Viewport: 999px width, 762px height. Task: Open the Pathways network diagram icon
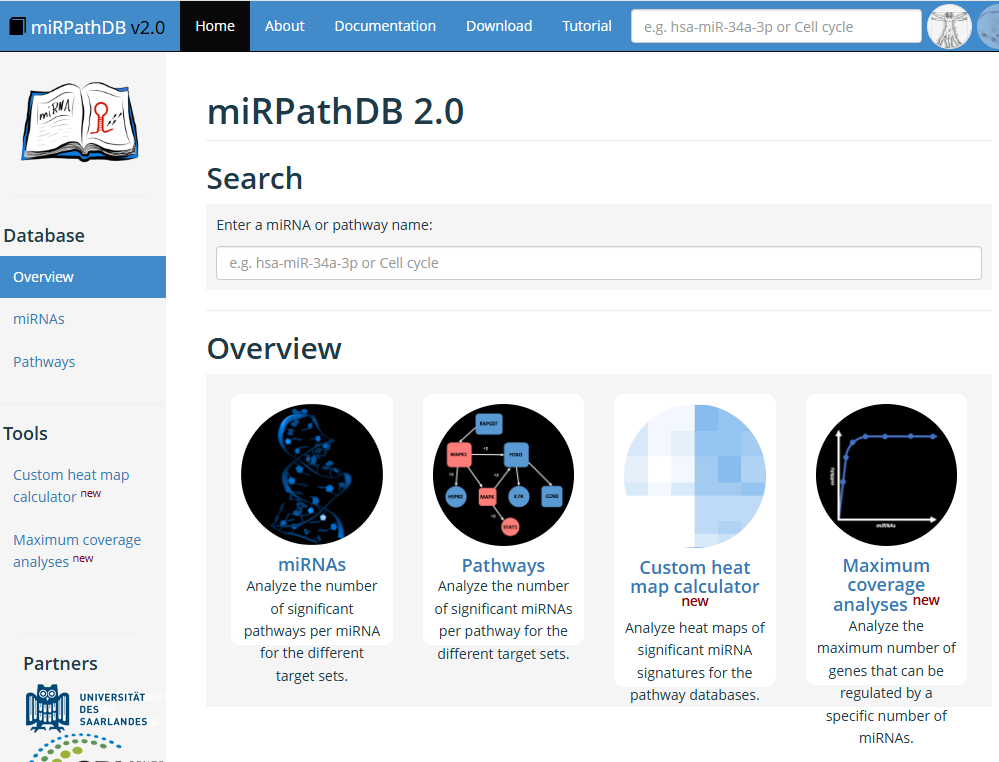(503, 475)
